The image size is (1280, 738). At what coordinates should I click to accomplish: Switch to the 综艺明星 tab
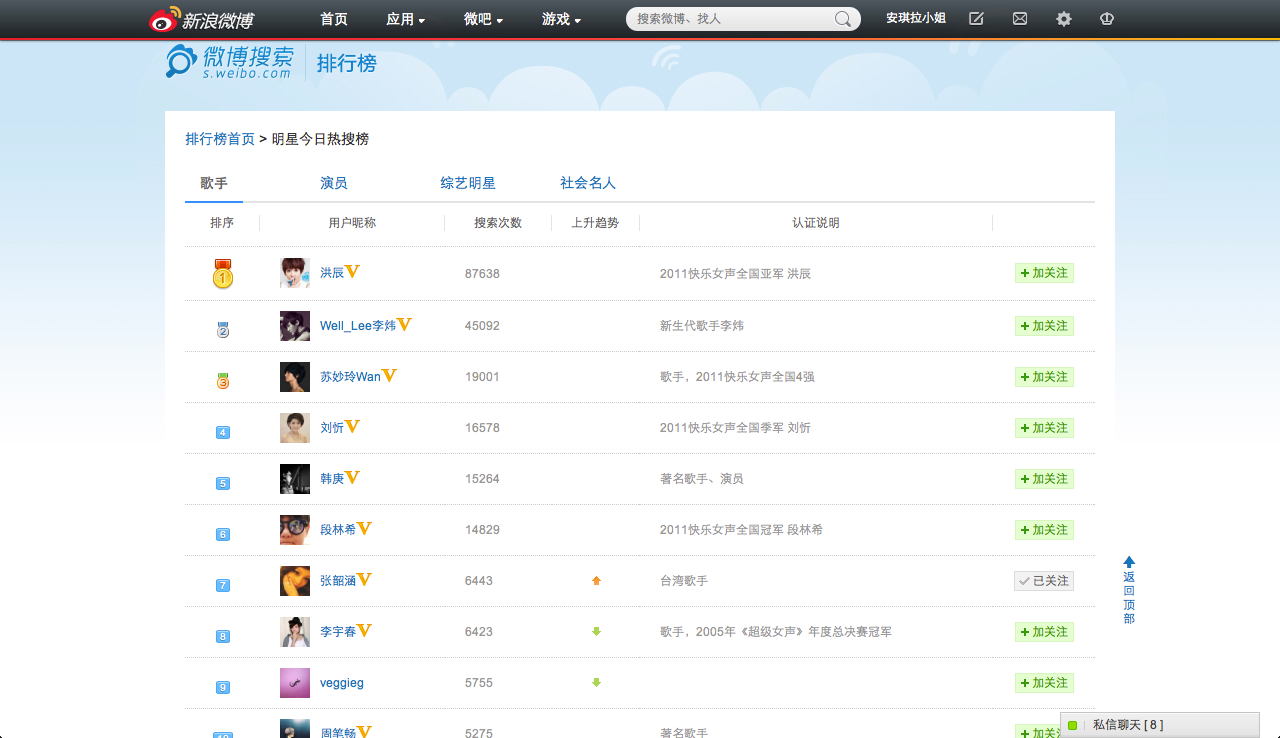coord(468,183)
